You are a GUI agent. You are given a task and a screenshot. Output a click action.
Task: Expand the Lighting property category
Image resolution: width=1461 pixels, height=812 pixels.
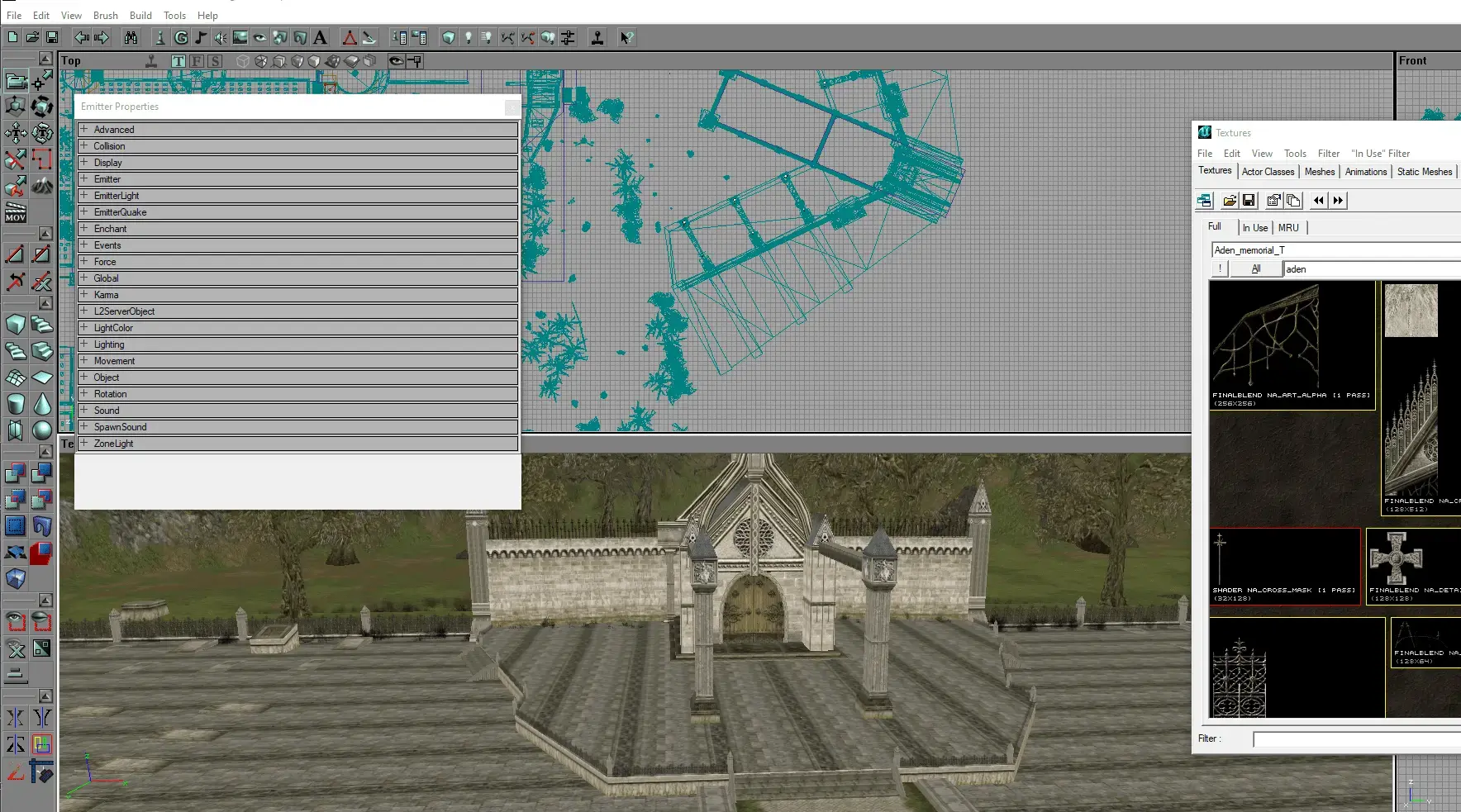297,344
